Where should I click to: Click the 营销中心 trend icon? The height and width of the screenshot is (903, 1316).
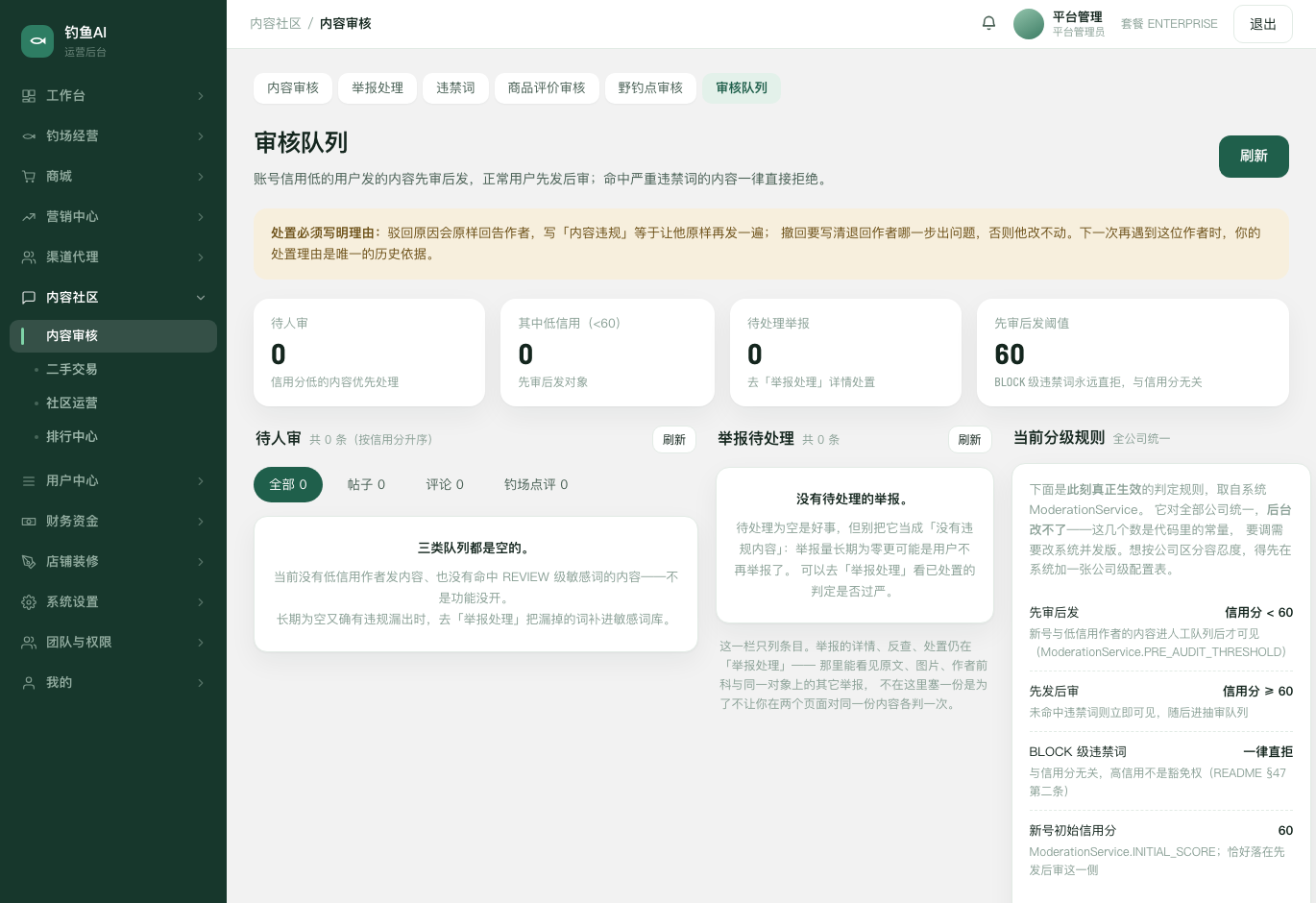tap(29, 217)
